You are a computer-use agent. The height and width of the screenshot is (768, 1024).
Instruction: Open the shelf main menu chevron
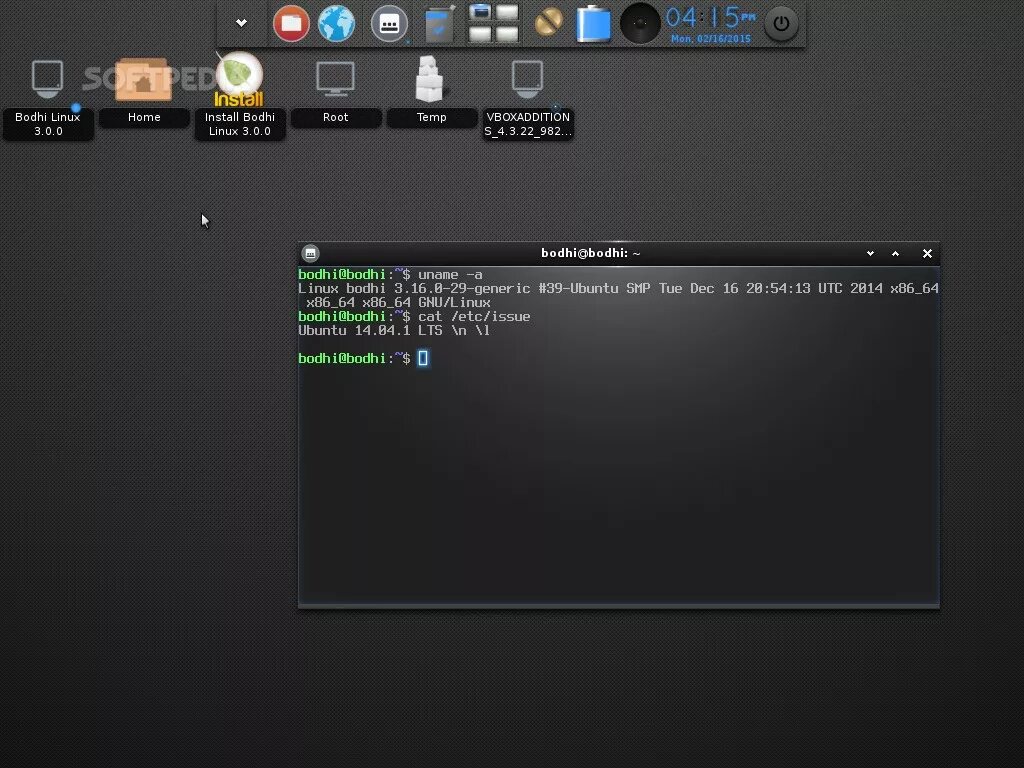(241, 23)
